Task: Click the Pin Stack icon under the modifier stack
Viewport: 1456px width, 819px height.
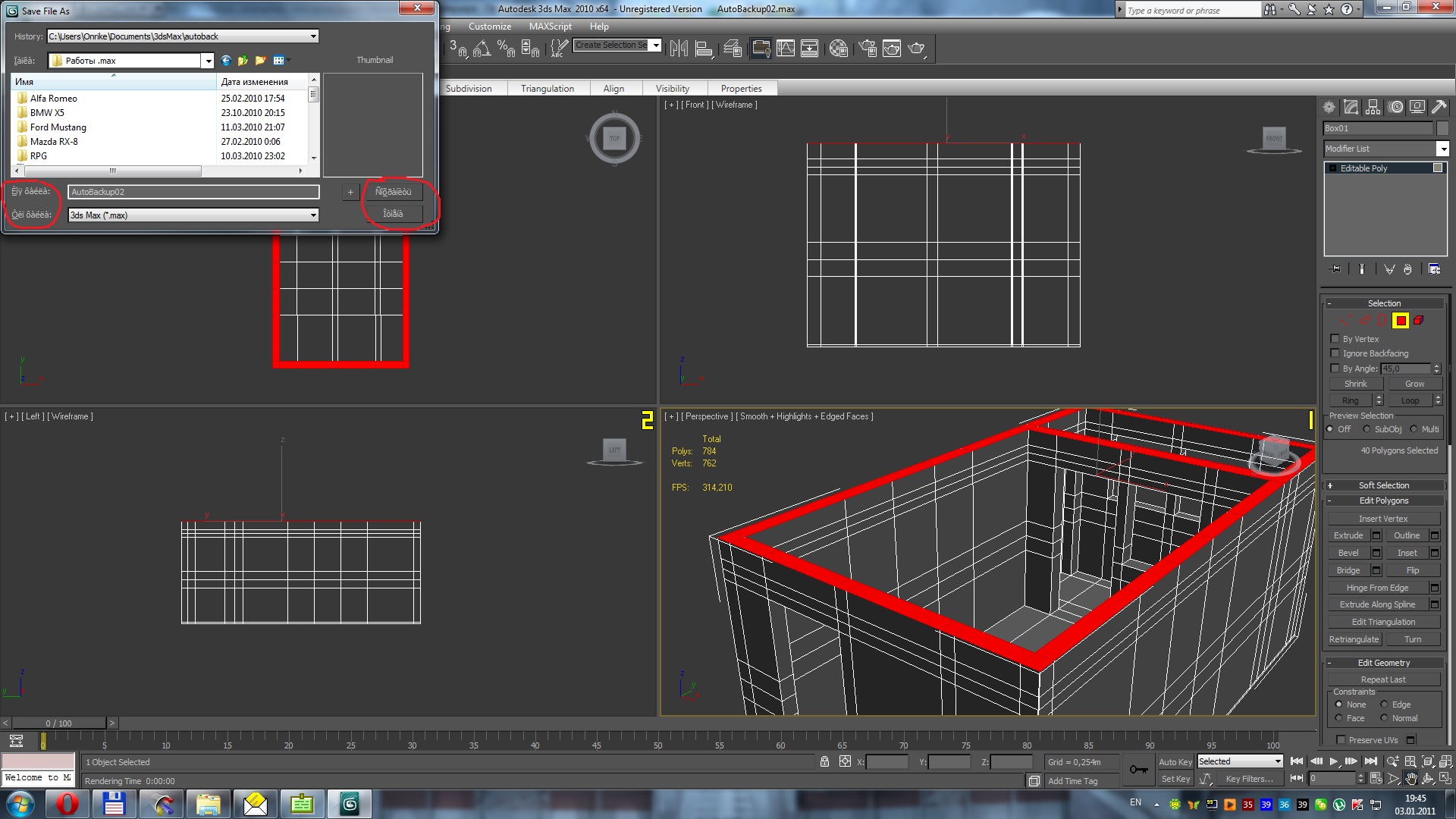Action: click(x=1335, y=269)
